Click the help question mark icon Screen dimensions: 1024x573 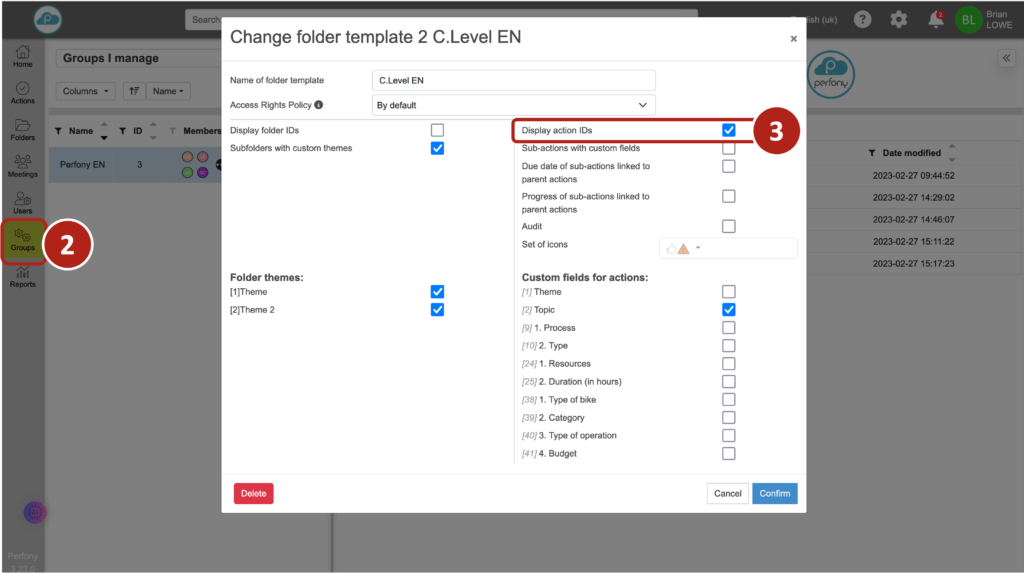862,19
